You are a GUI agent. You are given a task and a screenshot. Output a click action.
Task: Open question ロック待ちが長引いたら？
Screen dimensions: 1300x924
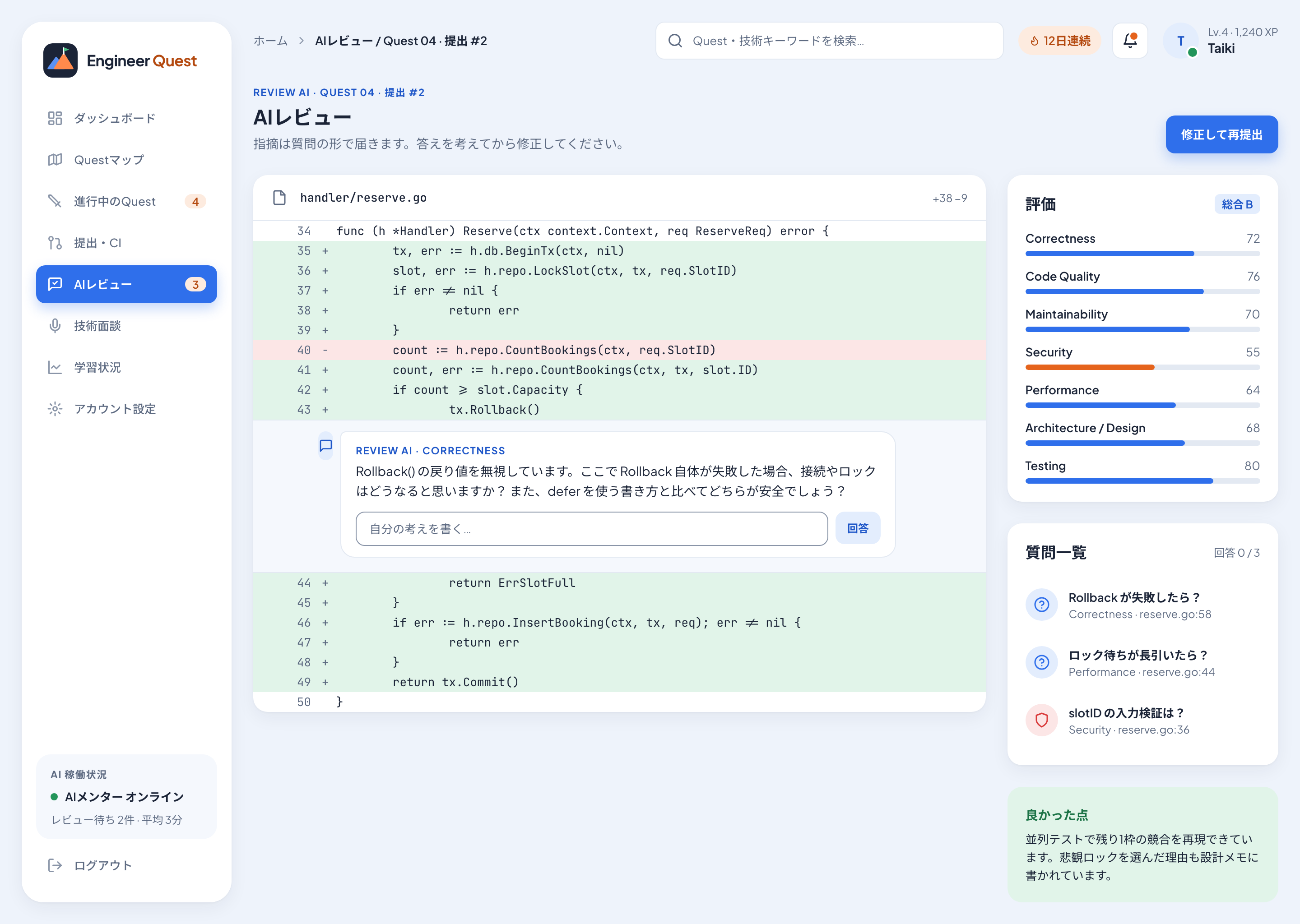(x=1142, y=662)
